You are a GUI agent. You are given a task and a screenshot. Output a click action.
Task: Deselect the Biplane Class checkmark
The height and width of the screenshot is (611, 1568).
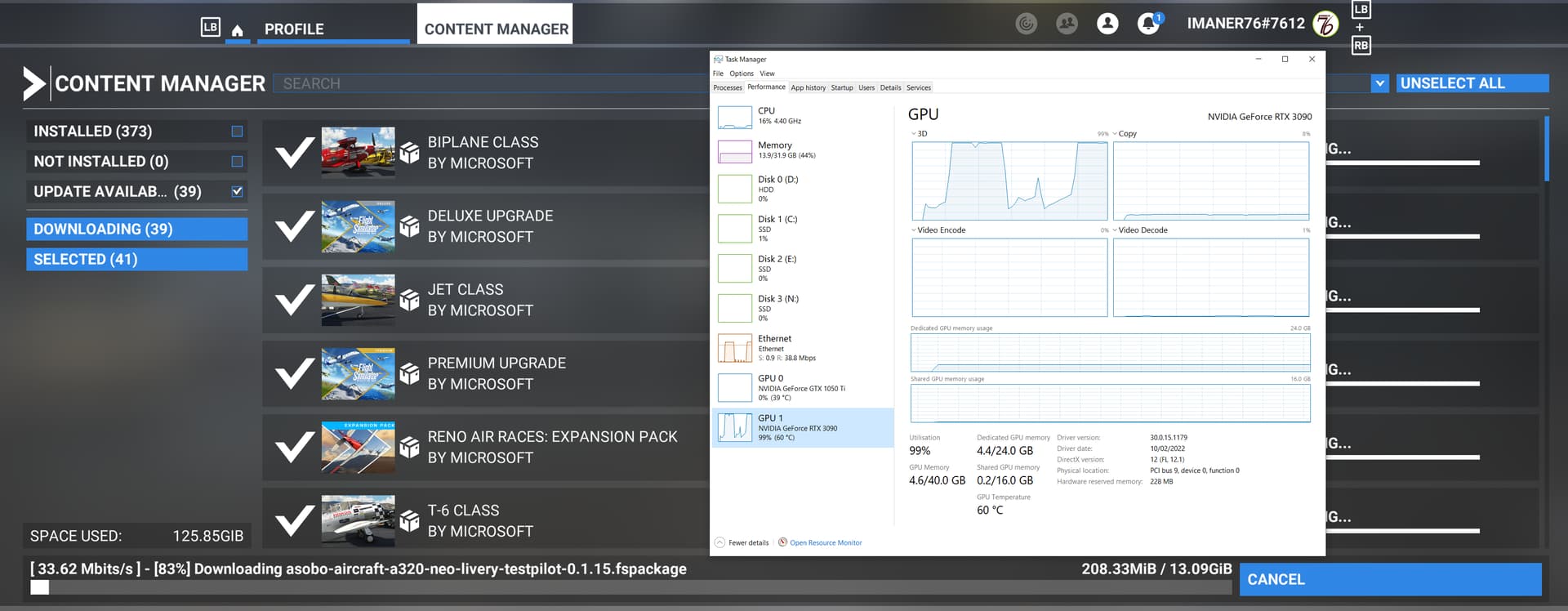pos(294,152)
